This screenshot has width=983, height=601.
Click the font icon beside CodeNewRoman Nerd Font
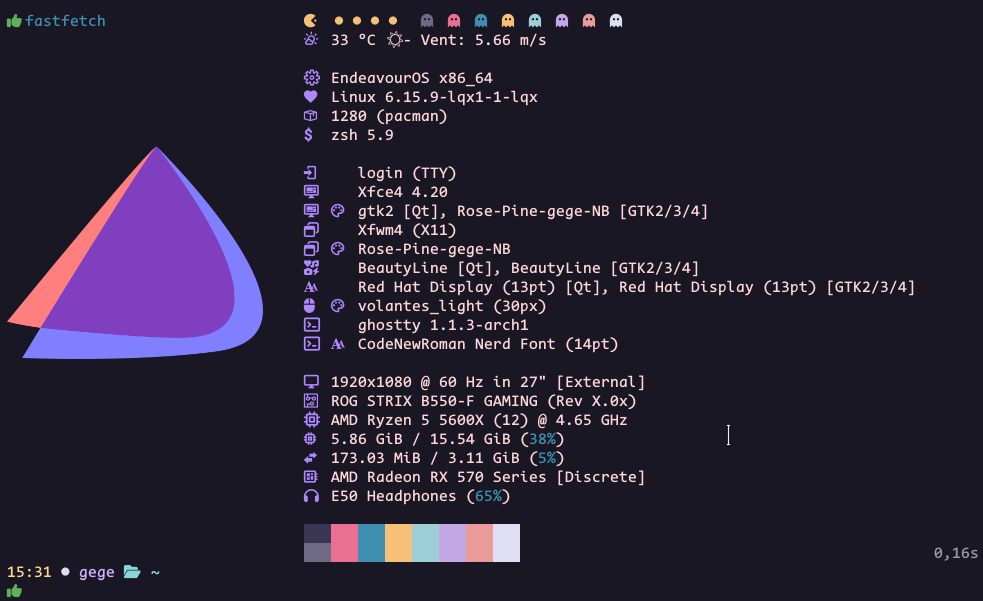(x=337, y=344)
